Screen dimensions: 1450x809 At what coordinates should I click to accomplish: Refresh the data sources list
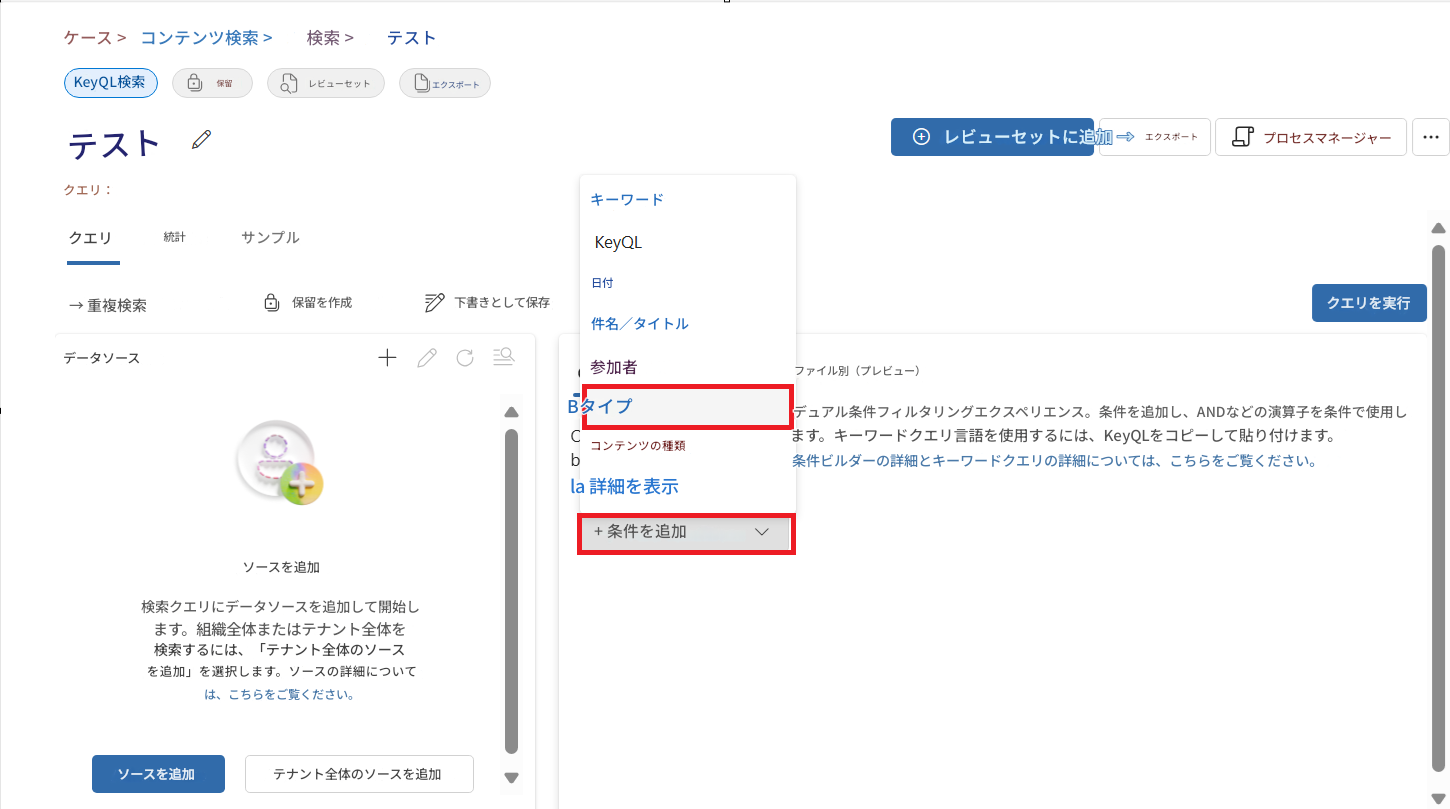point(465,357)
